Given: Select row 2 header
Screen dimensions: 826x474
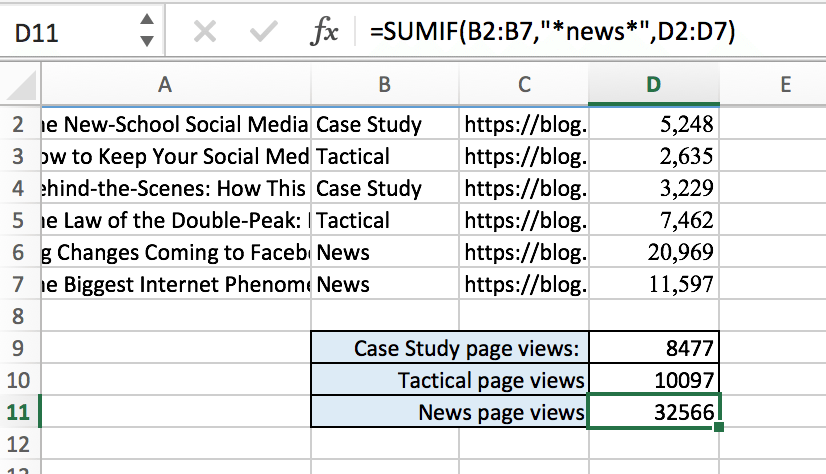Looking at the screenshot, I should coord(19,124).
